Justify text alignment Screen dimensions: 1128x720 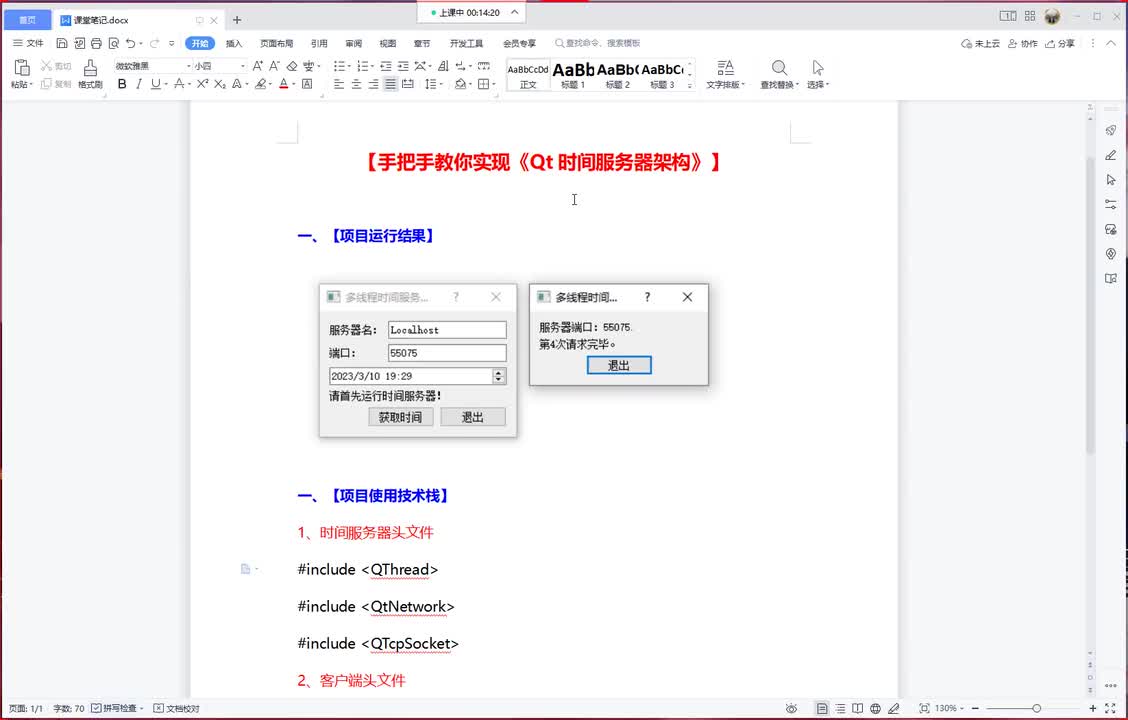point(390,84)
